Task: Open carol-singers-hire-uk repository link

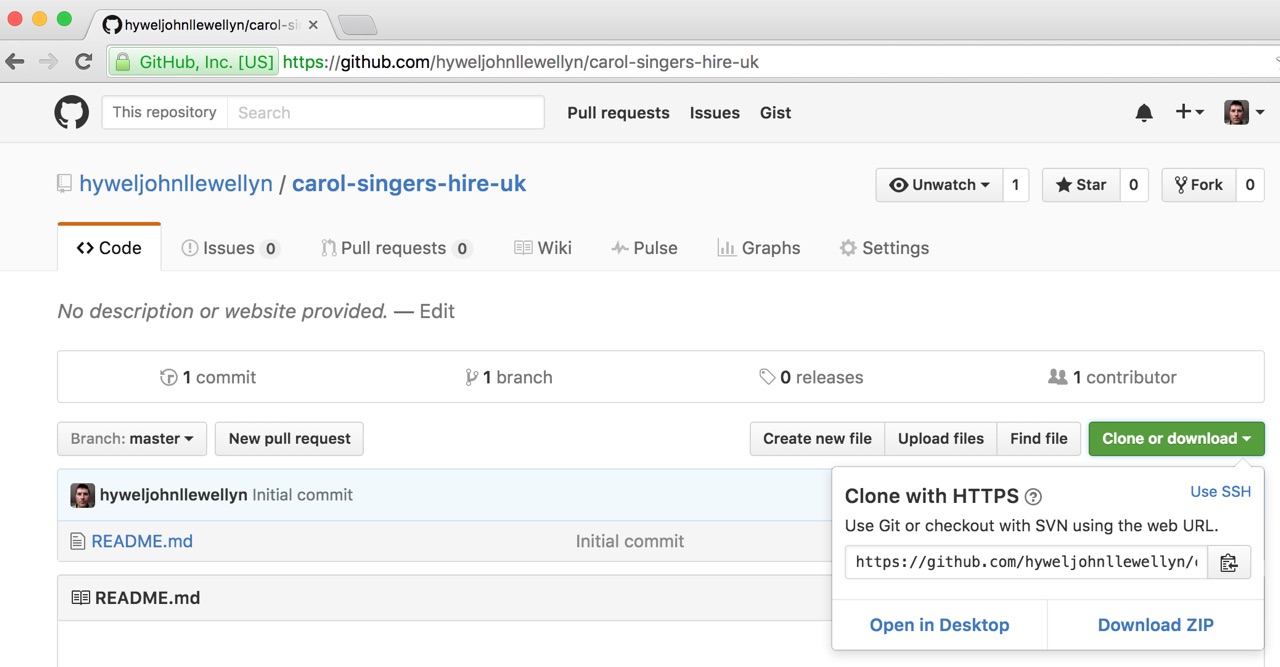Action: pos(409,184)
